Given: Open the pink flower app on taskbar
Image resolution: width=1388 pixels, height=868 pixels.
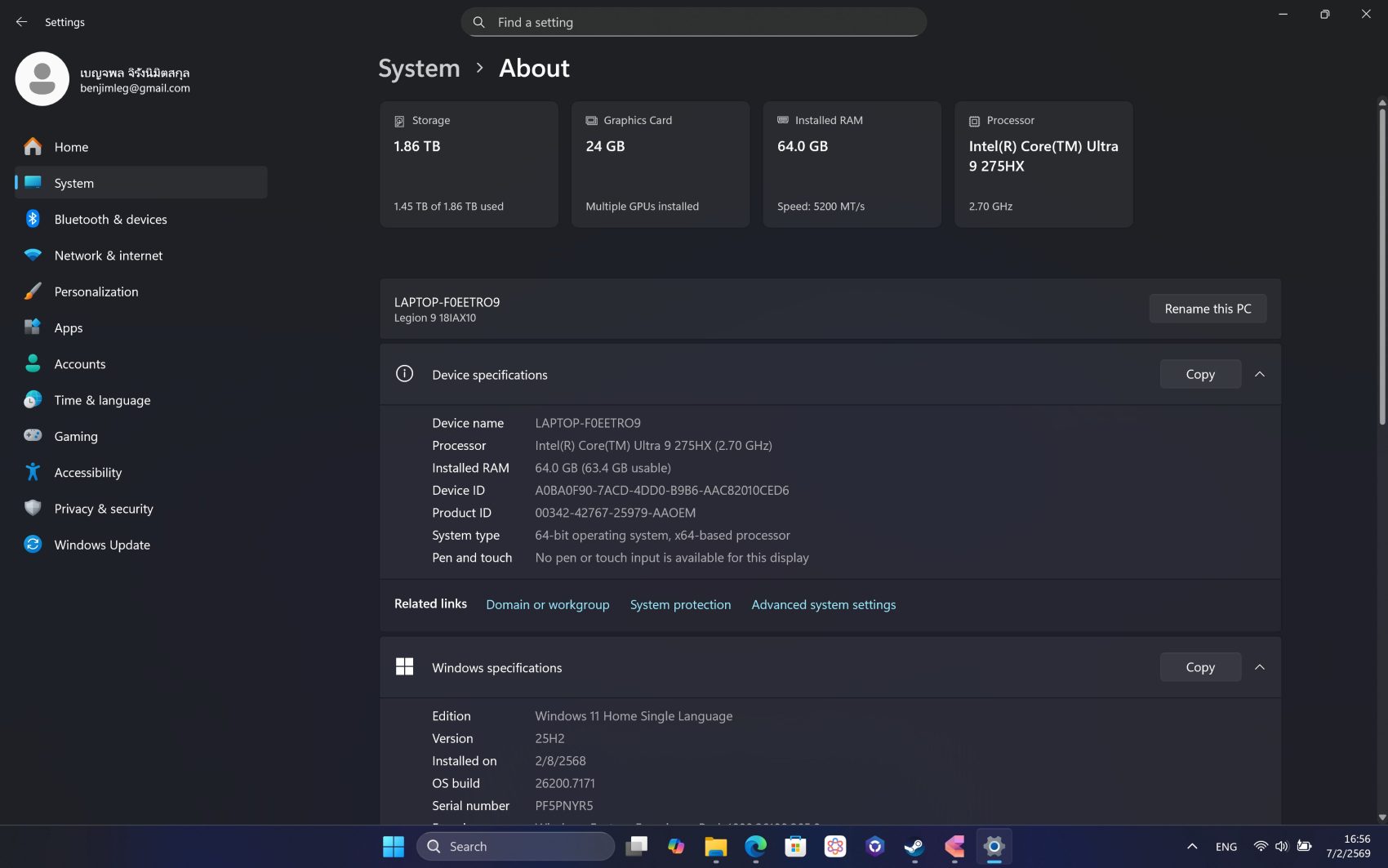Looking at the screenshot, I should click(x=835, y=847).
